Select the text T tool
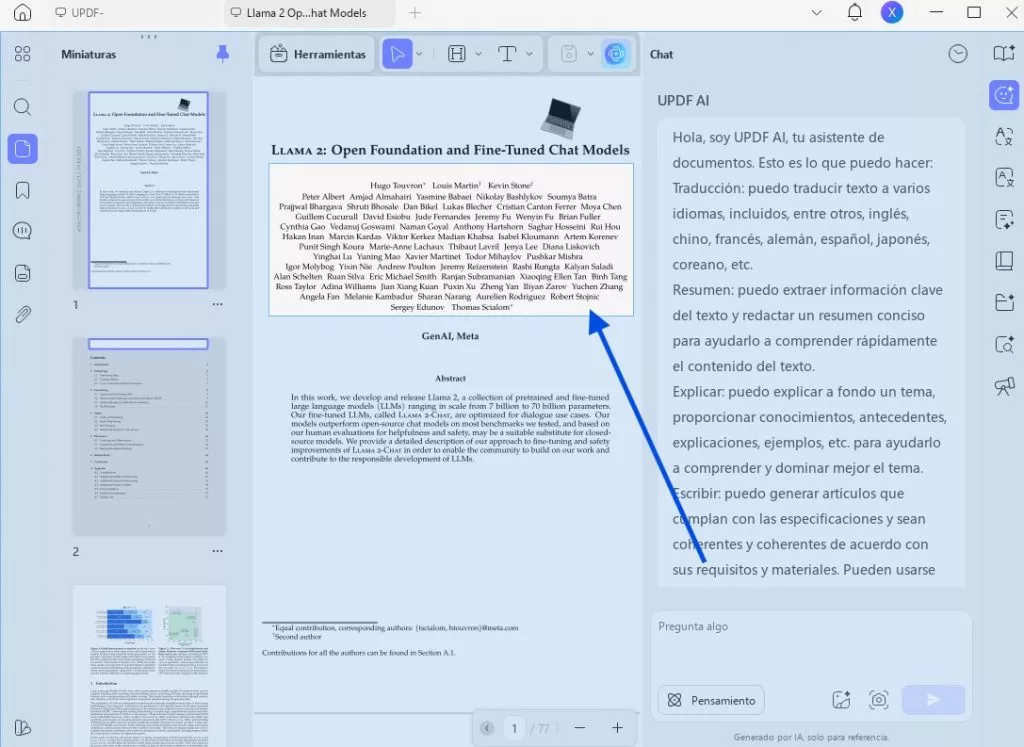Viewport: 1024px width, 747px height. 507,54
